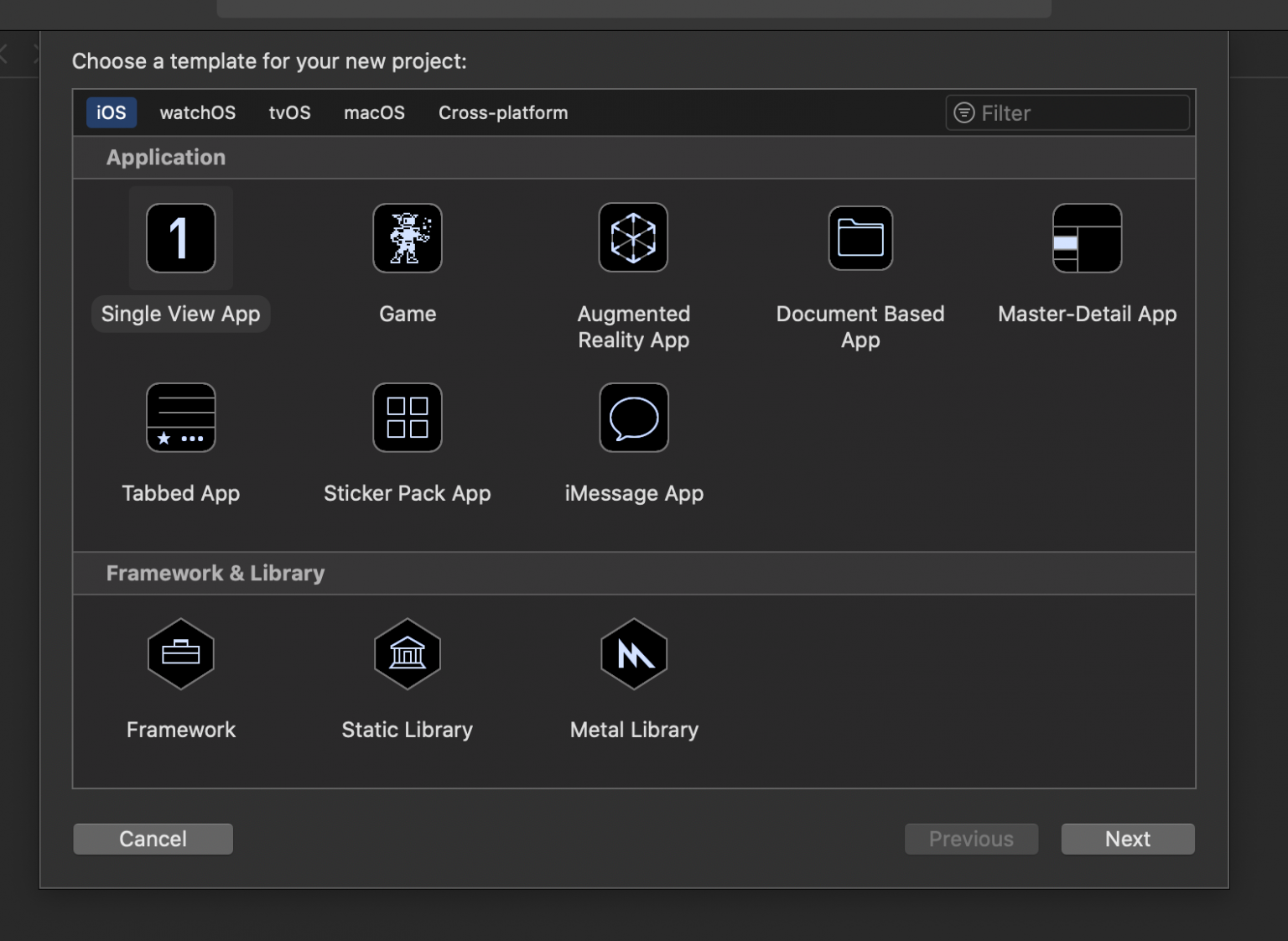
Task: Click the Next button
Action: coord(1127,839)
